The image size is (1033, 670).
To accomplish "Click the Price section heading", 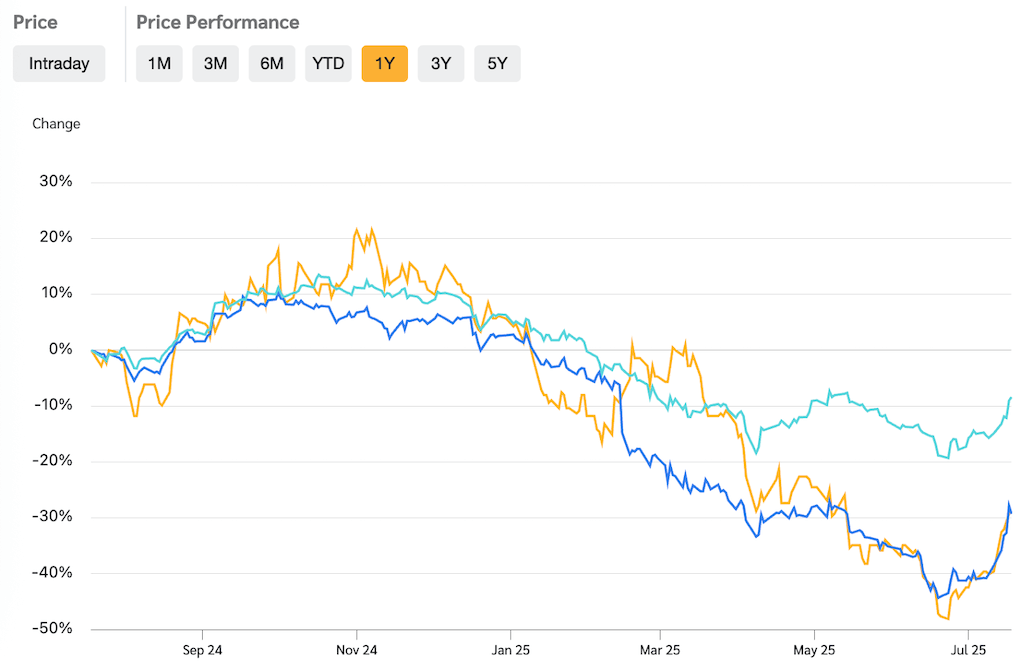I will pyautogui.click(x=35, y=22).
